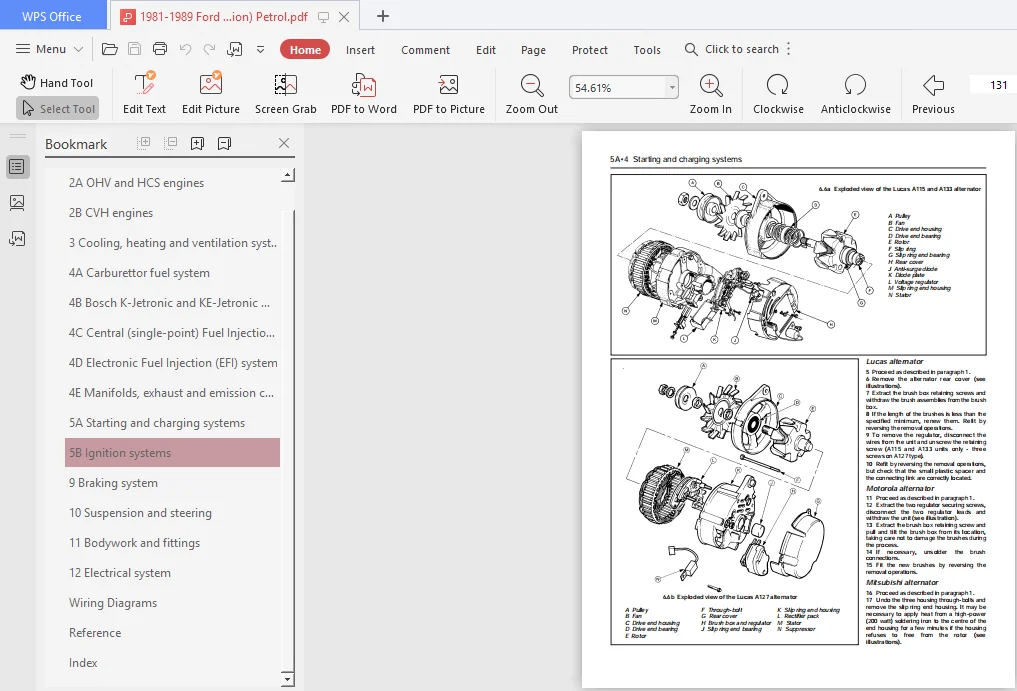Open bookmark 4D Electronic Fuel Injection (EFI) system

point(173,363)
